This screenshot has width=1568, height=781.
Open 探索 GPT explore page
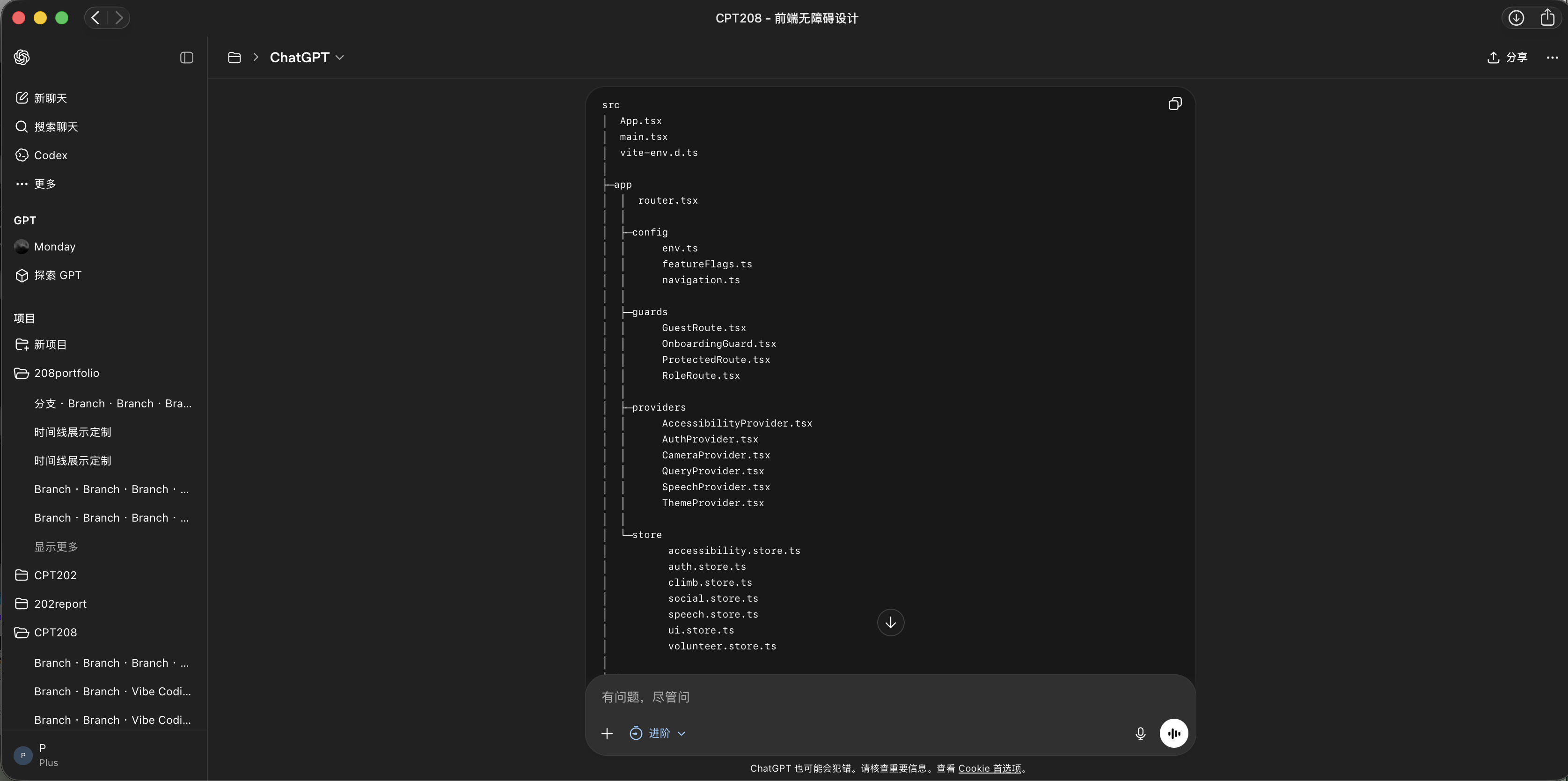pyautogui.click(x=103, y=275)
